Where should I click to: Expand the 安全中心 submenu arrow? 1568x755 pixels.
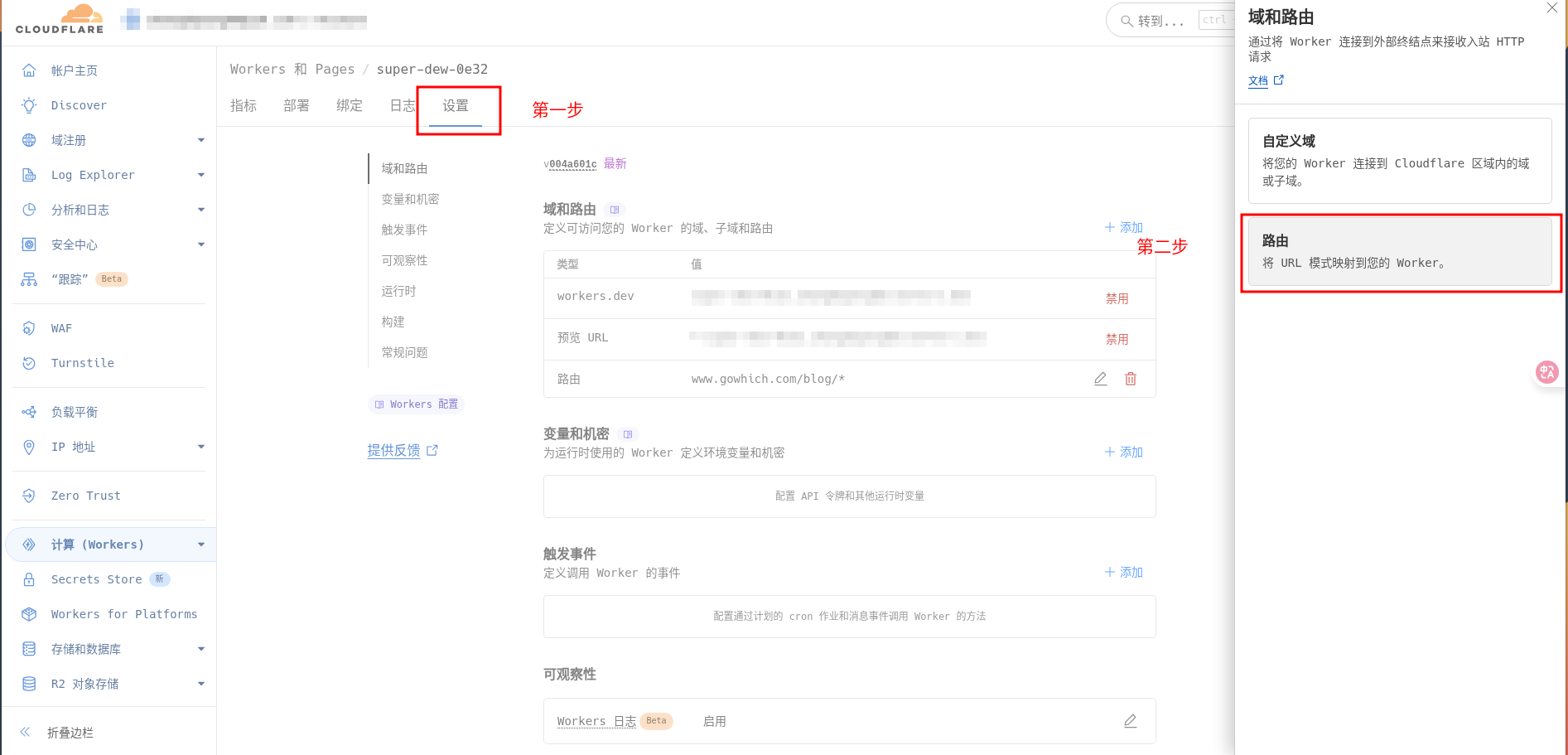point(201,244)
